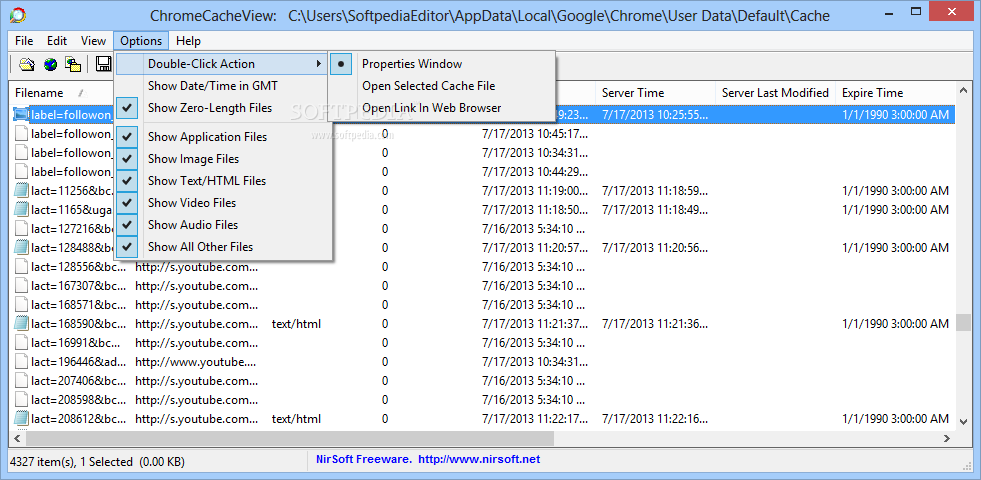The height and width of the screenshot is (480, 981).
Task: Open the View menu
Action: point(93,41)
